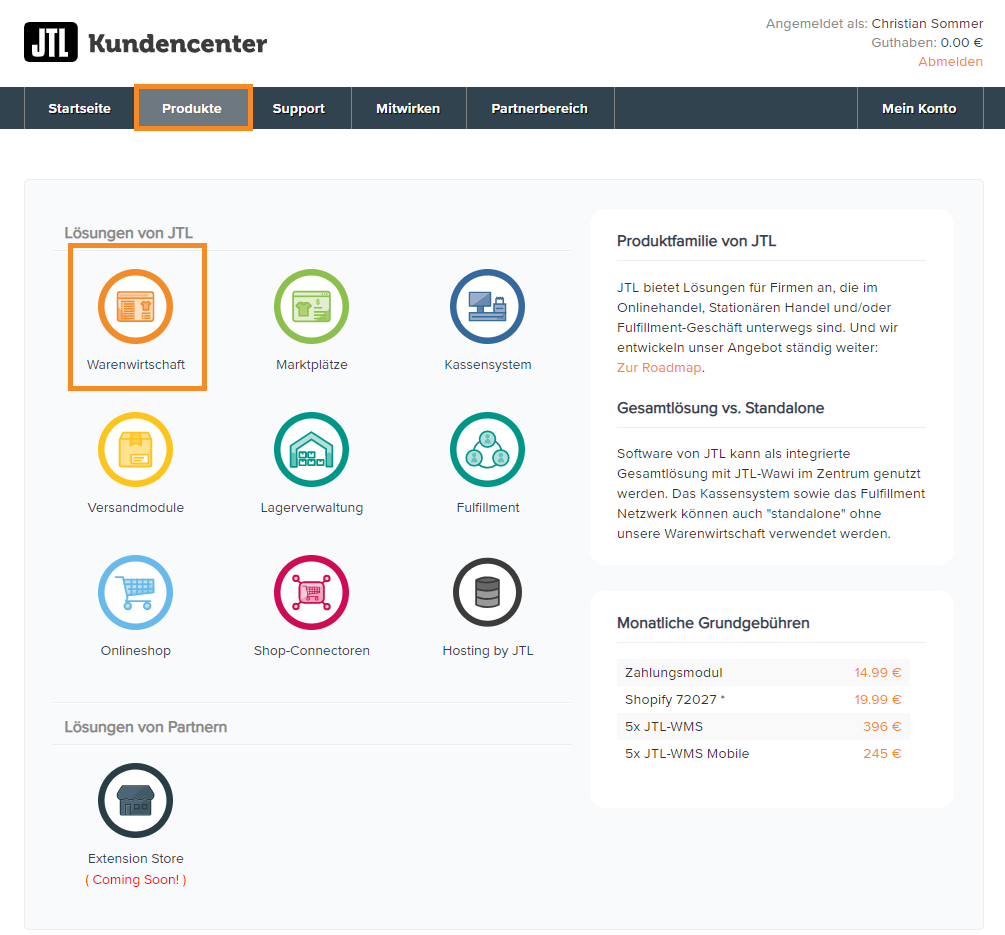Follow the Zur Roadmap link
1005x935 pixels.
click(x=659, y=367)
